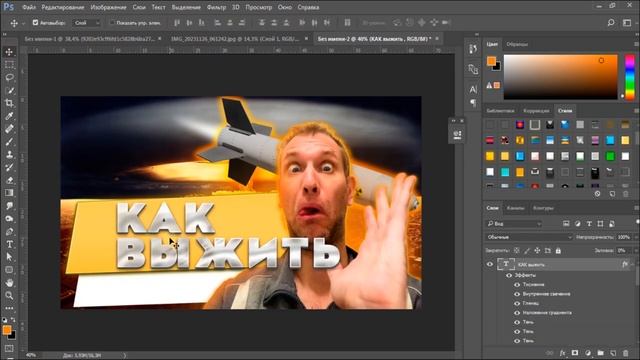The width and height of the screenshot is (640, 360).
Task: Select the Lasso tool
Action: tap(9, 78)
